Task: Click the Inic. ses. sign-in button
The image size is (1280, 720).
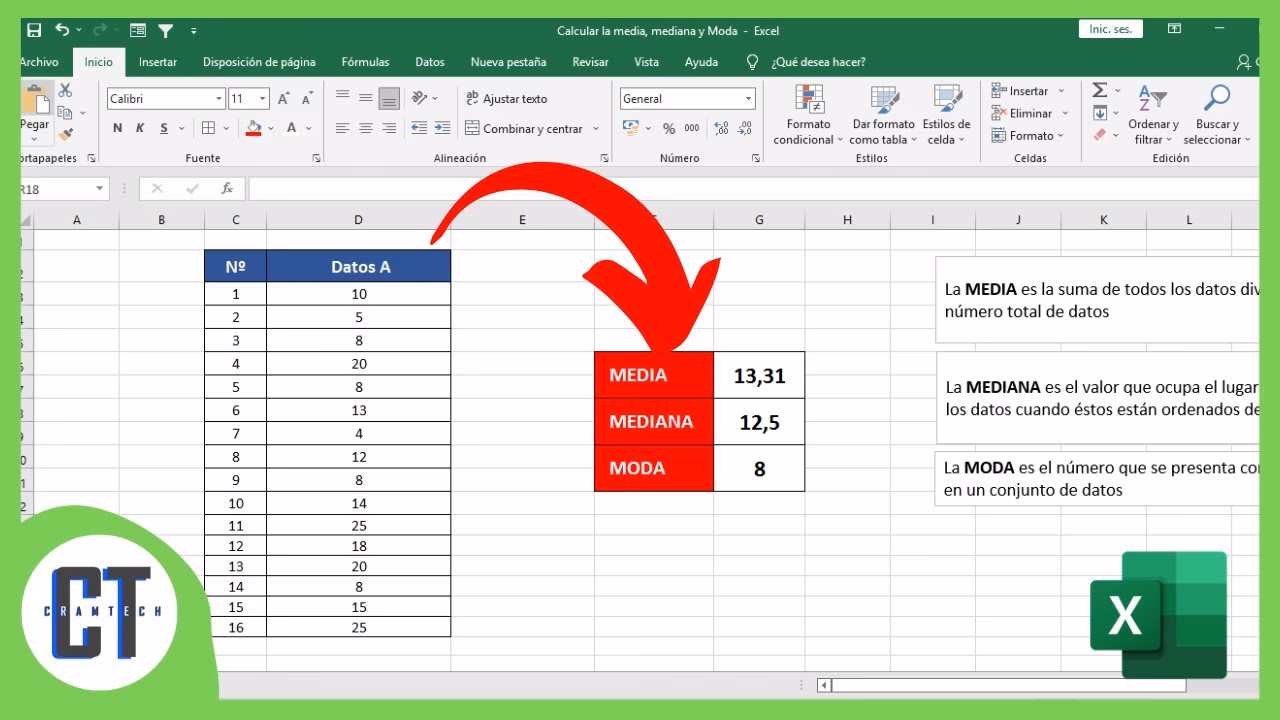Action: 1109,29
